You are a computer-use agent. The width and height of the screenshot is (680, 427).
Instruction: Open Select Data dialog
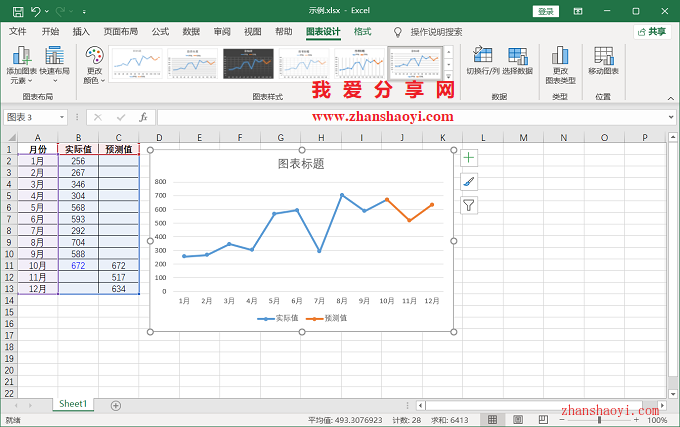517,61
